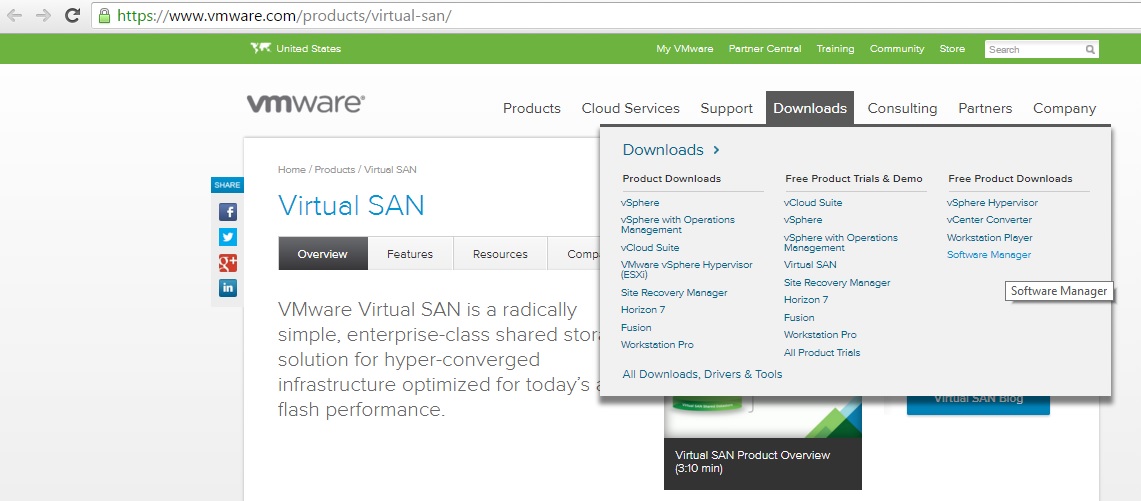Select the Overview tab
1141x501 pixels.
[x=323, y=254]
